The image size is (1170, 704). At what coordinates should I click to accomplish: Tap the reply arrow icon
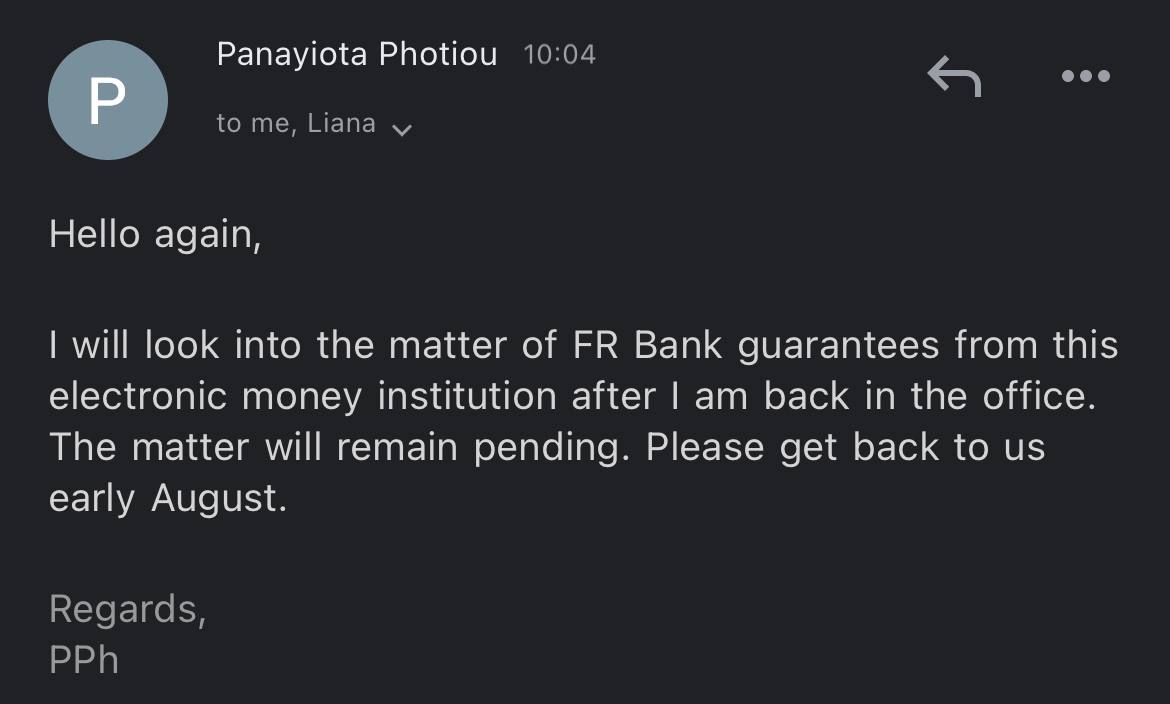pyautogui.click(x=954, y=76)
